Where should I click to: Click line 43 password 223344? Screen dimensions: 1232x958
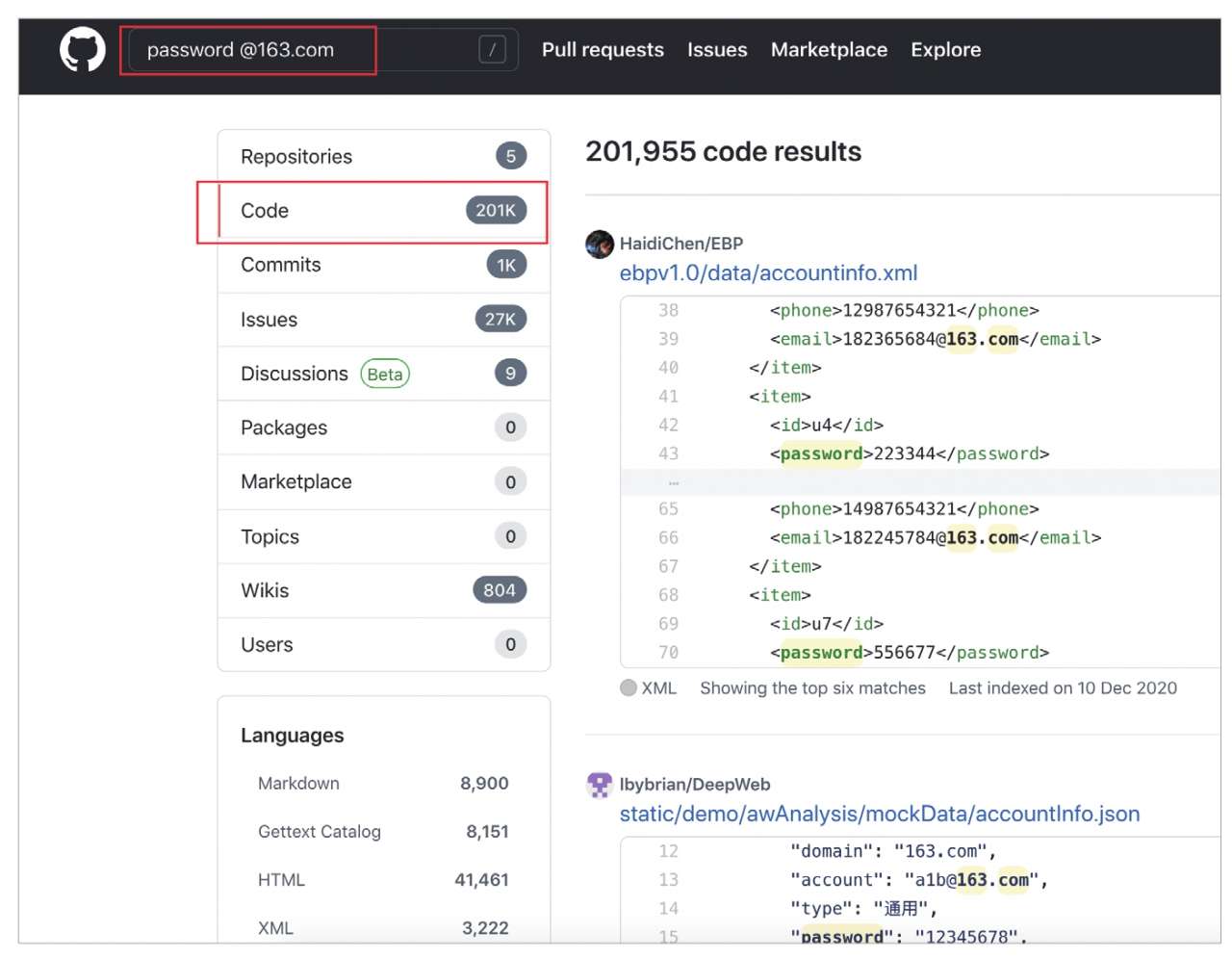(909, 453)
